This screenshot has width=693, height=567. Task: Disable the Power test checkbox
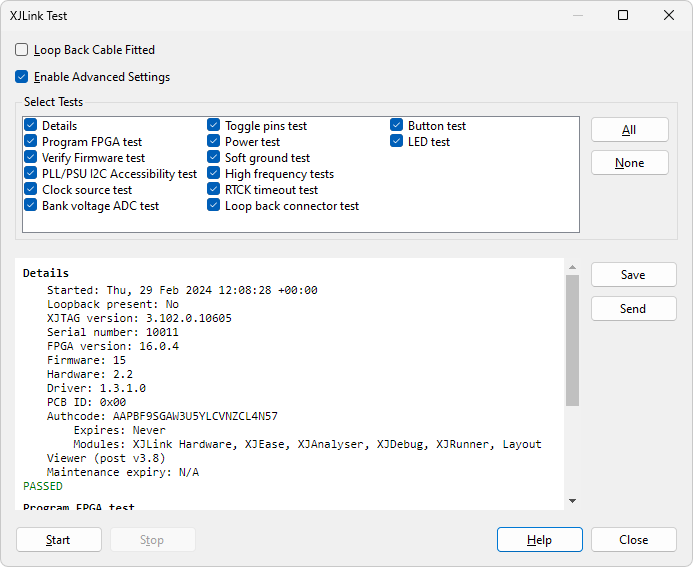click(214, 142)
